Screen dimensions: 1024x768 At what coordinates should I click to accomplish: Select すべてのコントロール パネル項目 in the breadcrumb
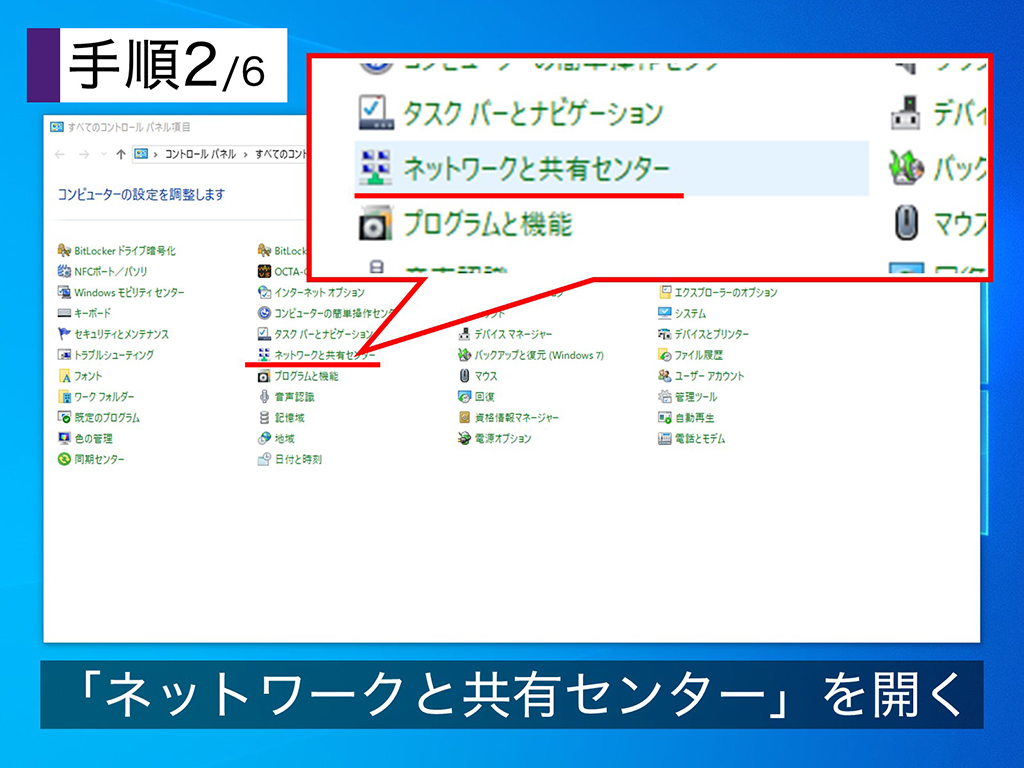[284, 155]
